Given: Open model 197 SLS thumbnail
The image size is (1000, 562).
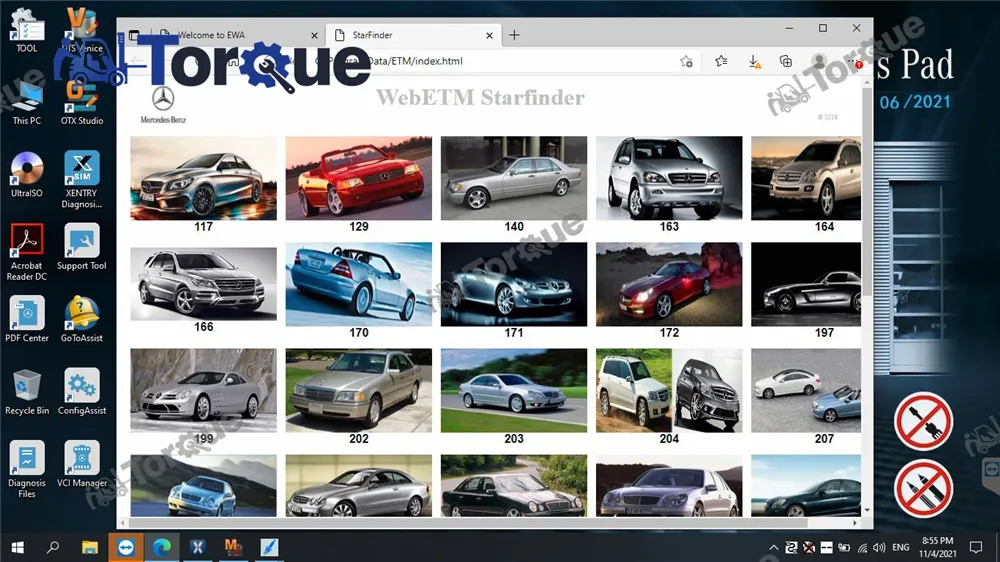Looking at the screenshot, I should click(x=806, y=284).
